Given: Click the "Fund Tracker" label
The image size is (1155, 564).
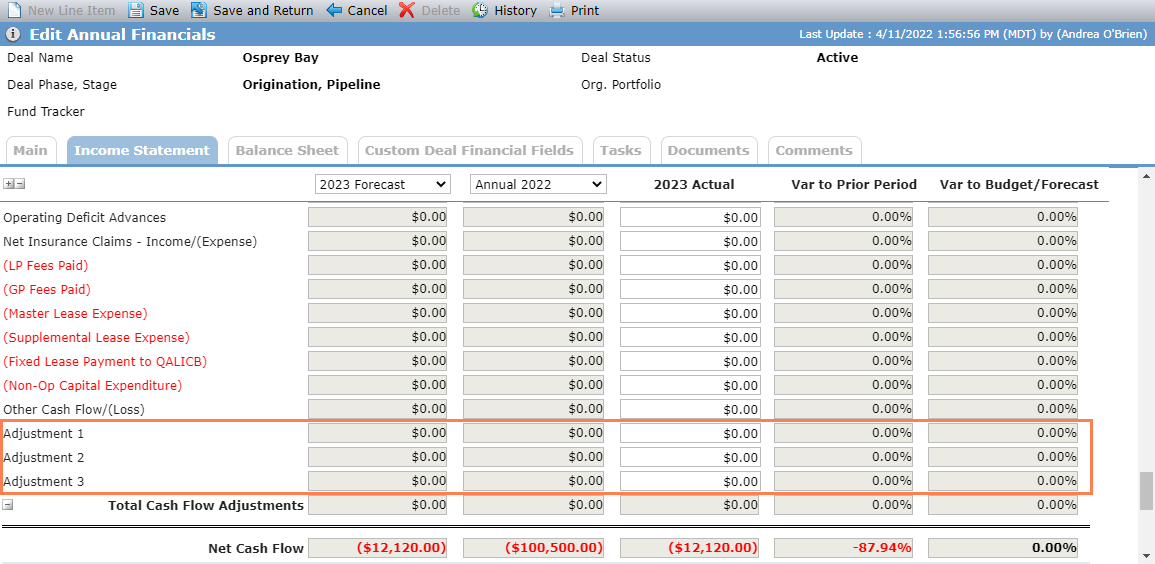Looking at the screenshot, I should [x=46, y=112].
